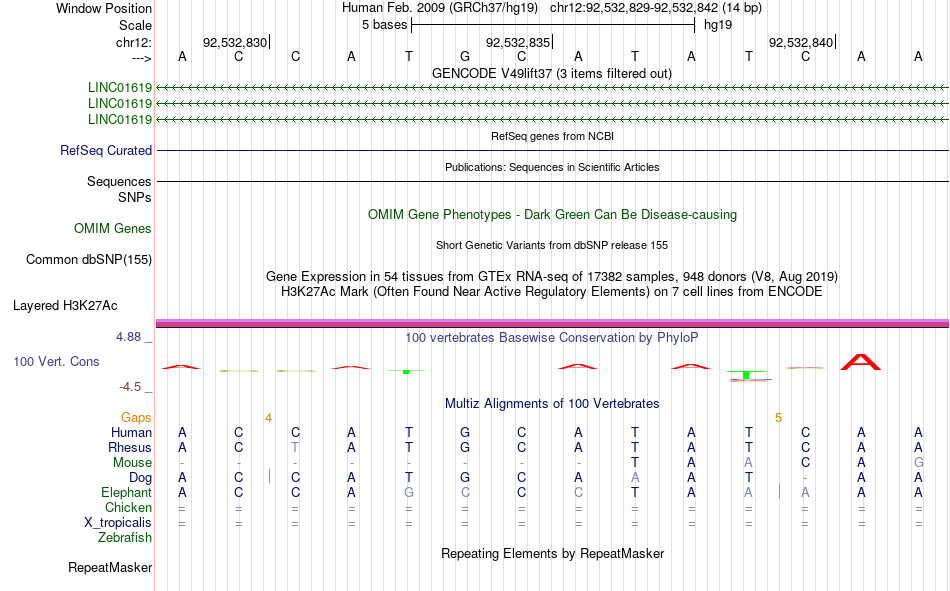Open Short Genetic Variants dbSNP 155 title
The height and width of the screenshot is (591, 950).
coord(552,245)
